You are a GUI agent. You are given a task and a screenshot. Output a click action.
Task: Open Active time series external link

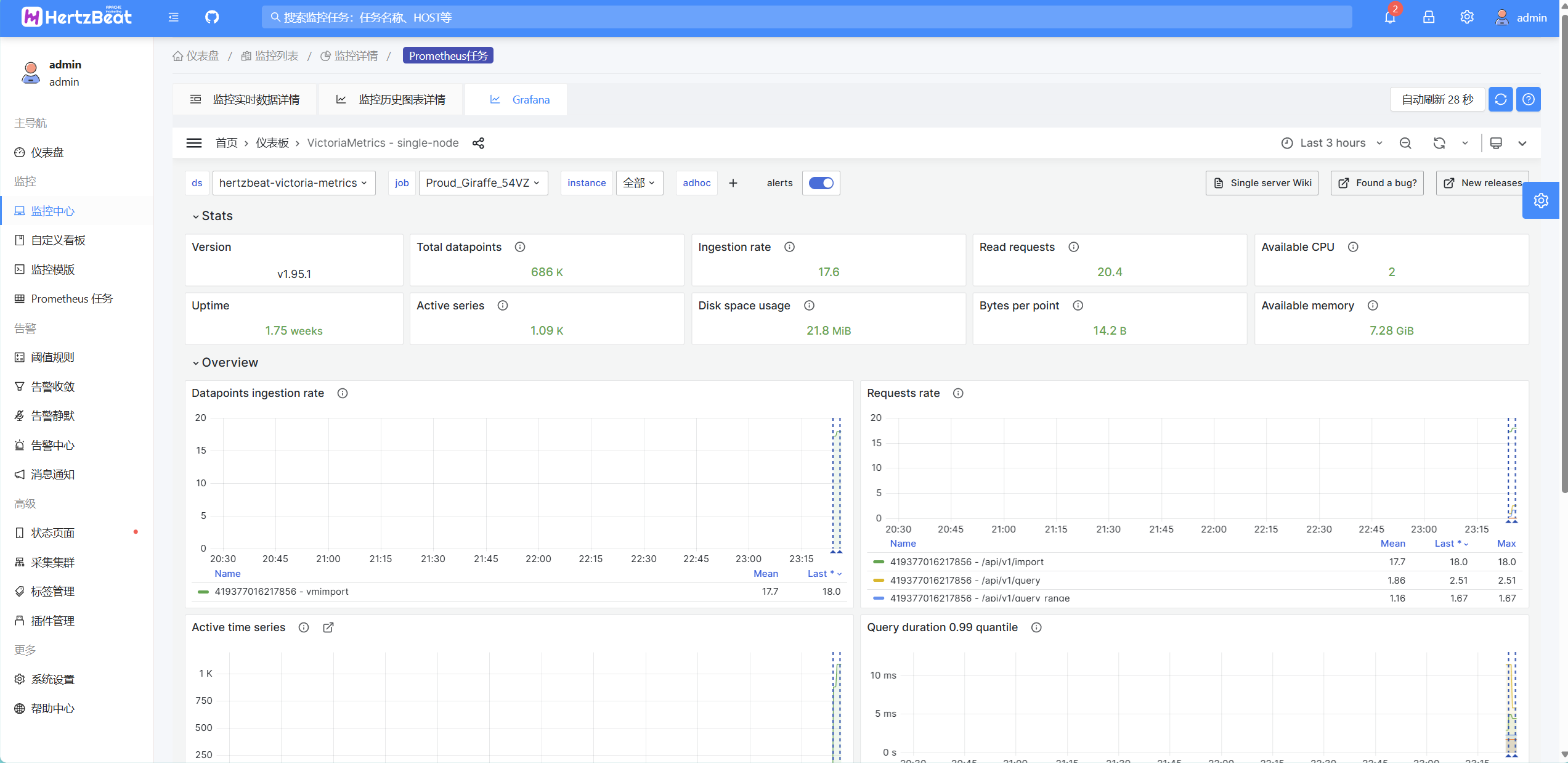[328, 627]
